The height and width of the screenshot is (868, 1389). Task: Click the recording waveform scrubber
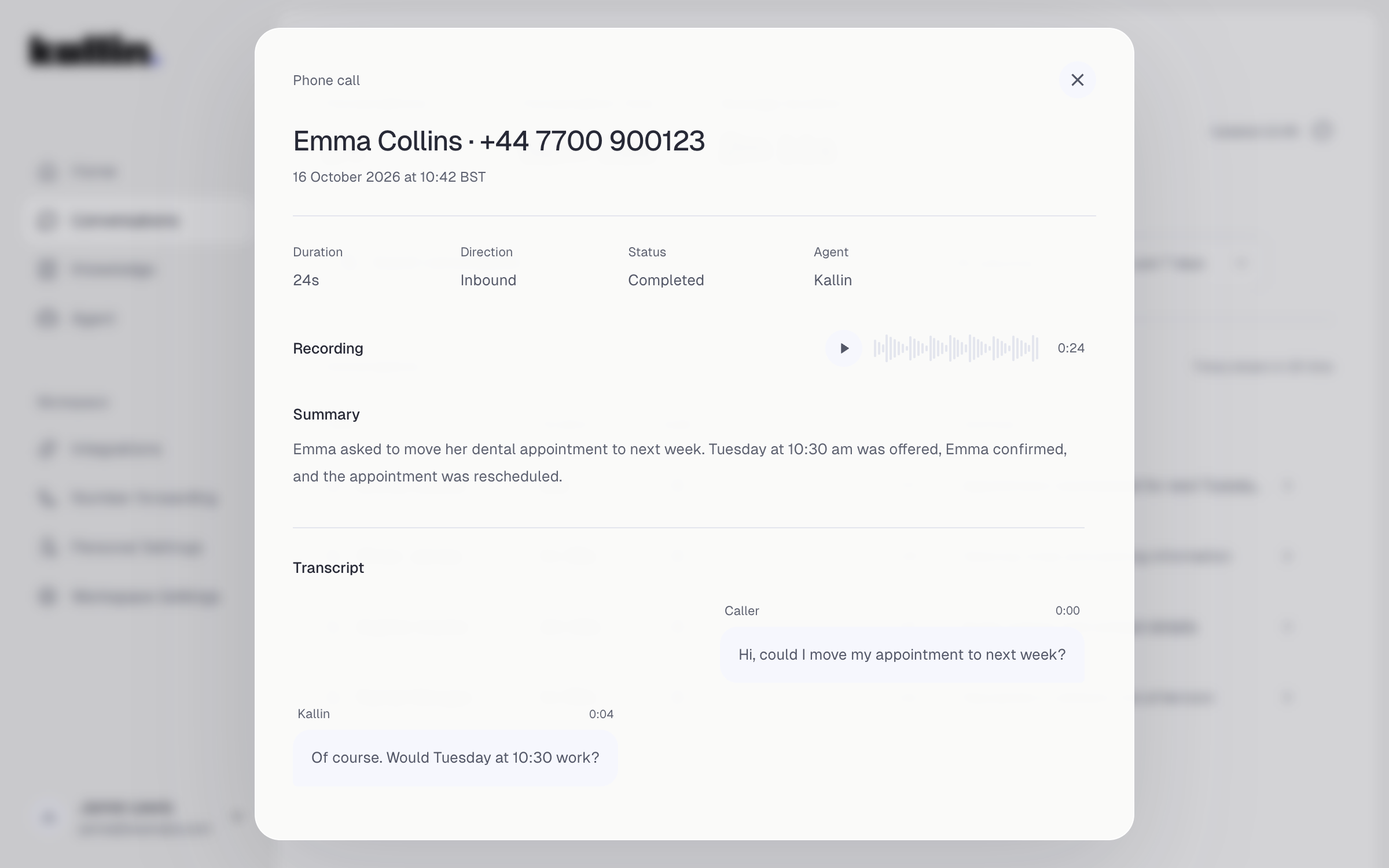956,348
